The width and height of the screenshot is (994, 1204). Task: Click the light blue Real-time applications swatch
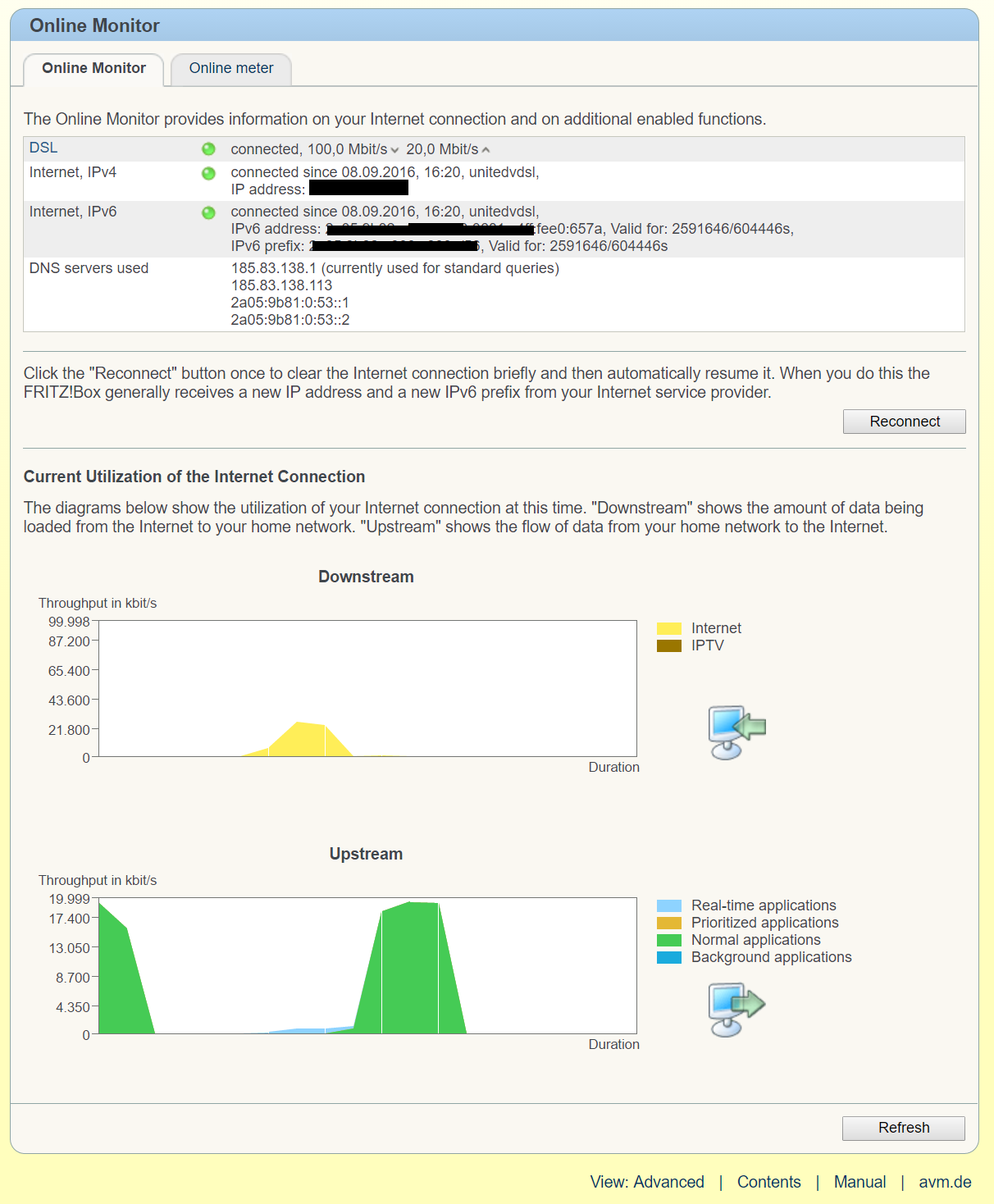[669, 906]
